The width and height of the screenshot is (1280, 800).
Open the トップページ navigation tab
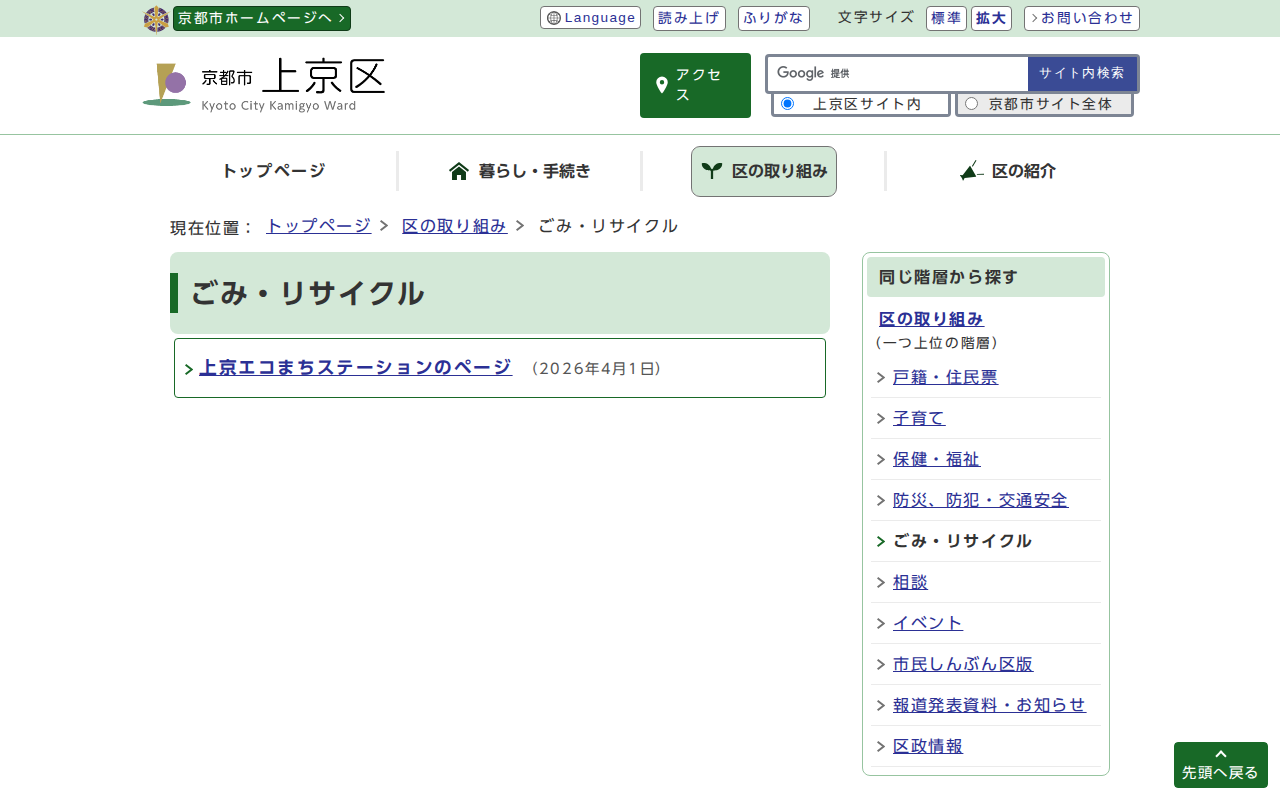(x=273, y=171)
